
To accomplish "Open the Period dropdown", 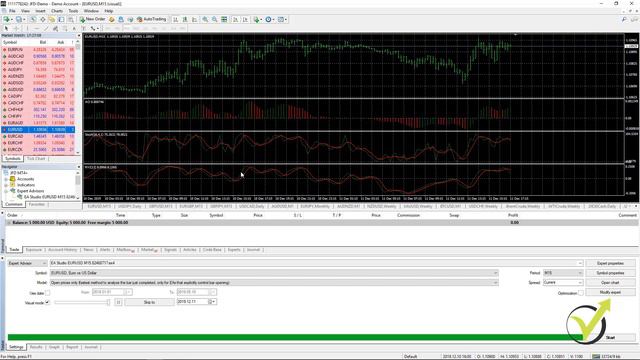I will click(563, 273).
